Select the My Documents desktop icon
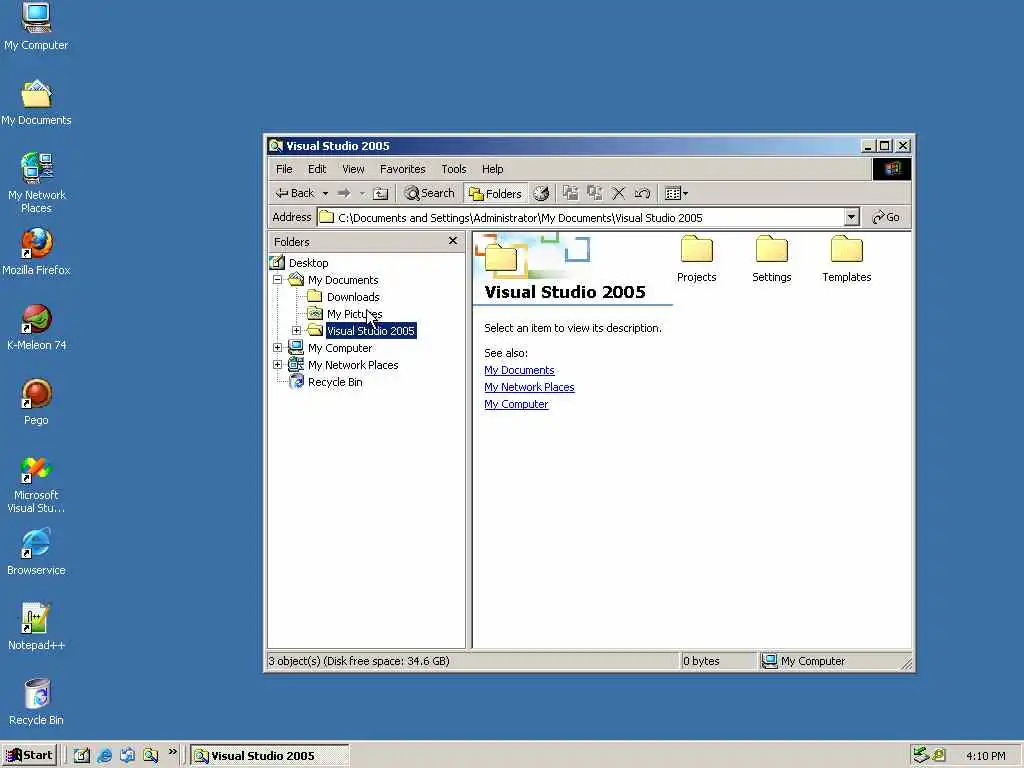Viewport: 1024px width, 768px height. pyautogui.click(x=36, y=103)
